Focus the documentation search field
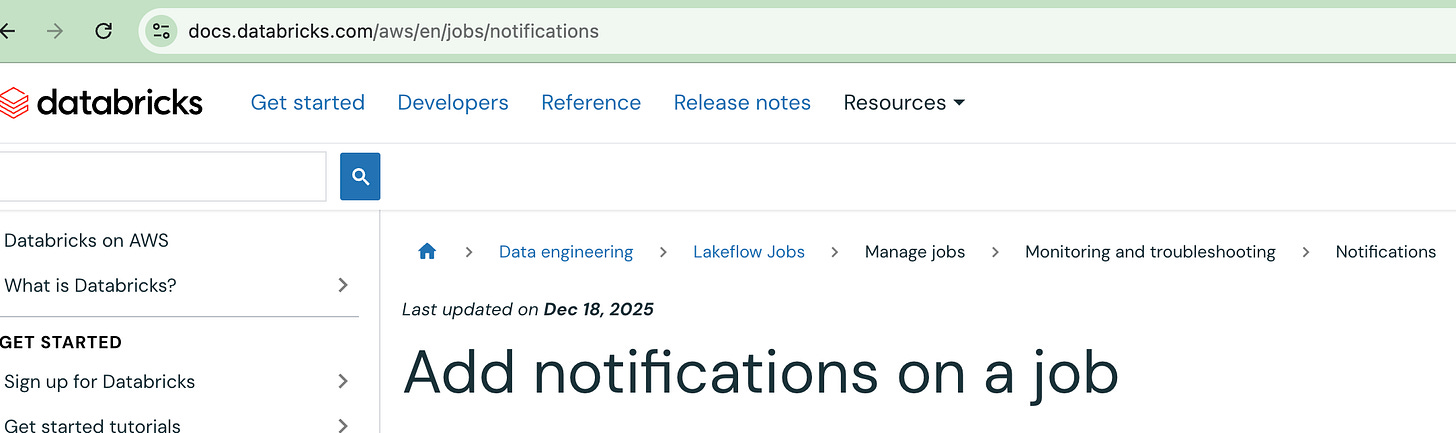 pyautogui.click(x=163, y=177)
